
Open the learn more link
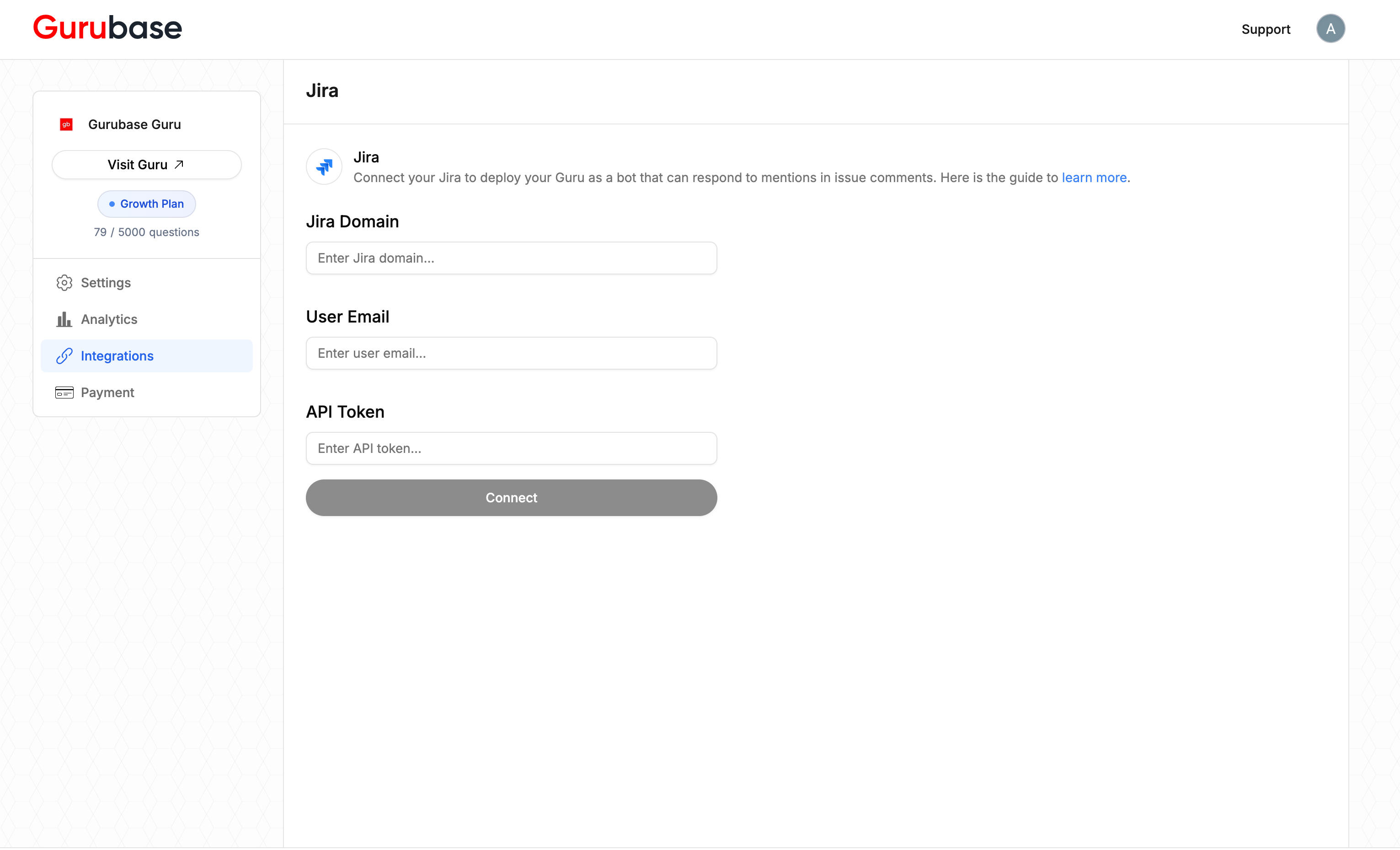[1094, 178]
